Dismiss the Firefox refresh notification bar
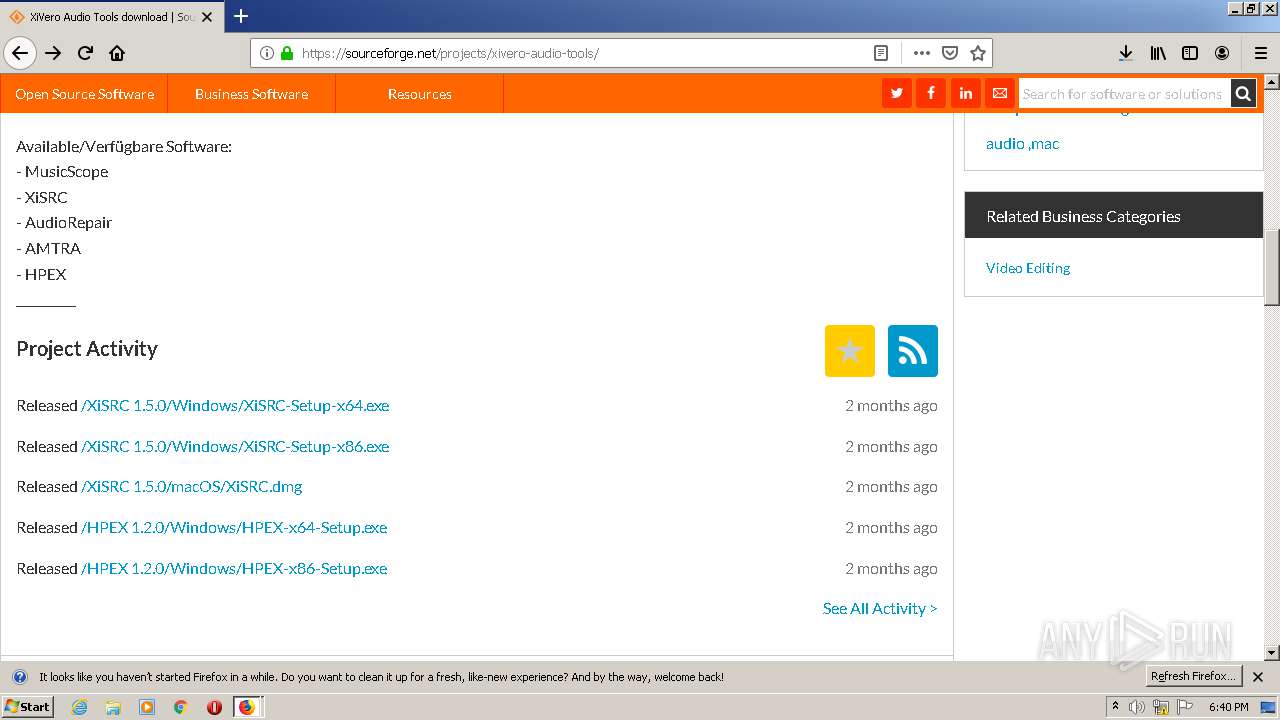The width and height of the screenshot is (1280, 720). click(x=1258, y=677)
